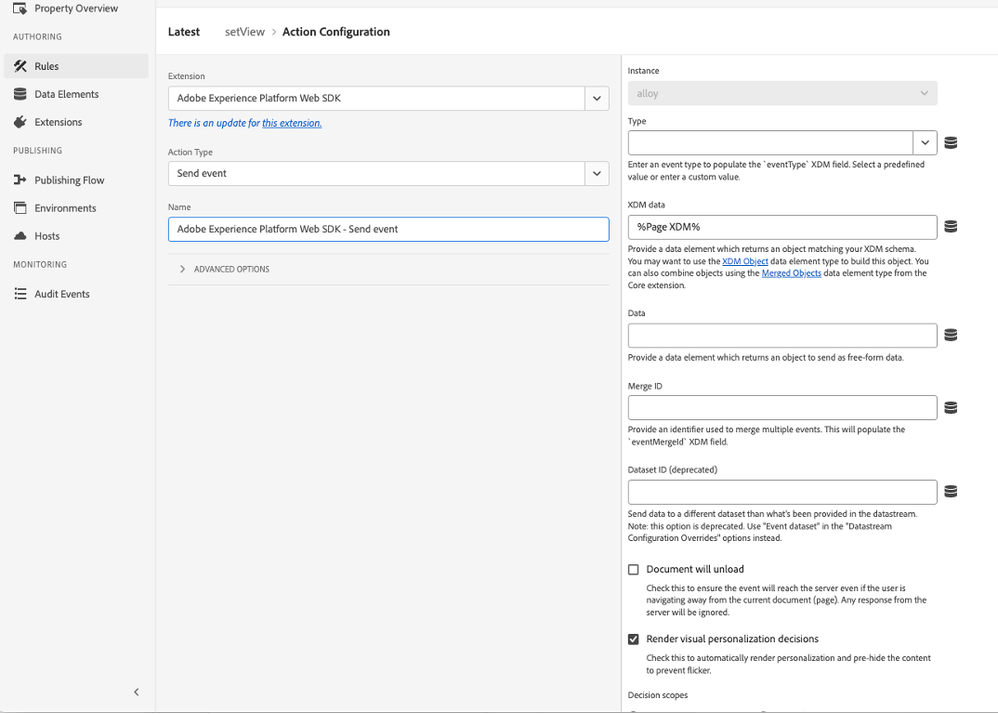The image size is (998, 714).
Task: Open the Extension dropdown
Action: point(596,98)
